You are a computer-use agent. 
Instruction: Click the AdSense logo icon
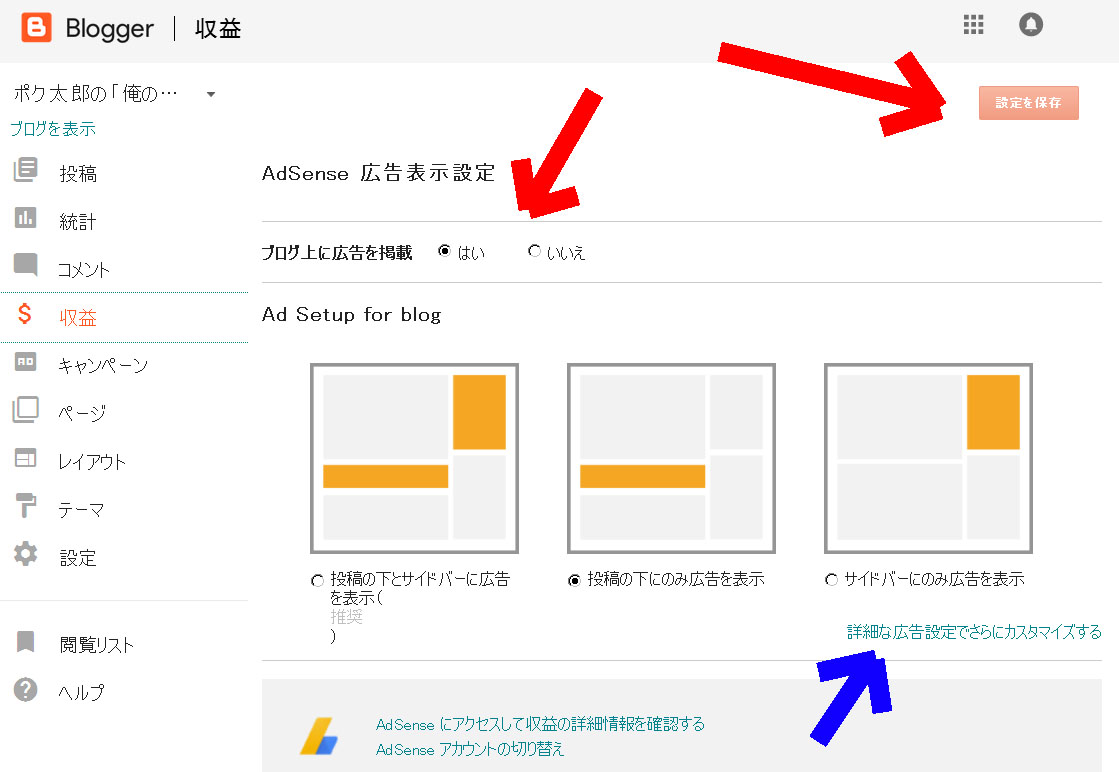319,736
